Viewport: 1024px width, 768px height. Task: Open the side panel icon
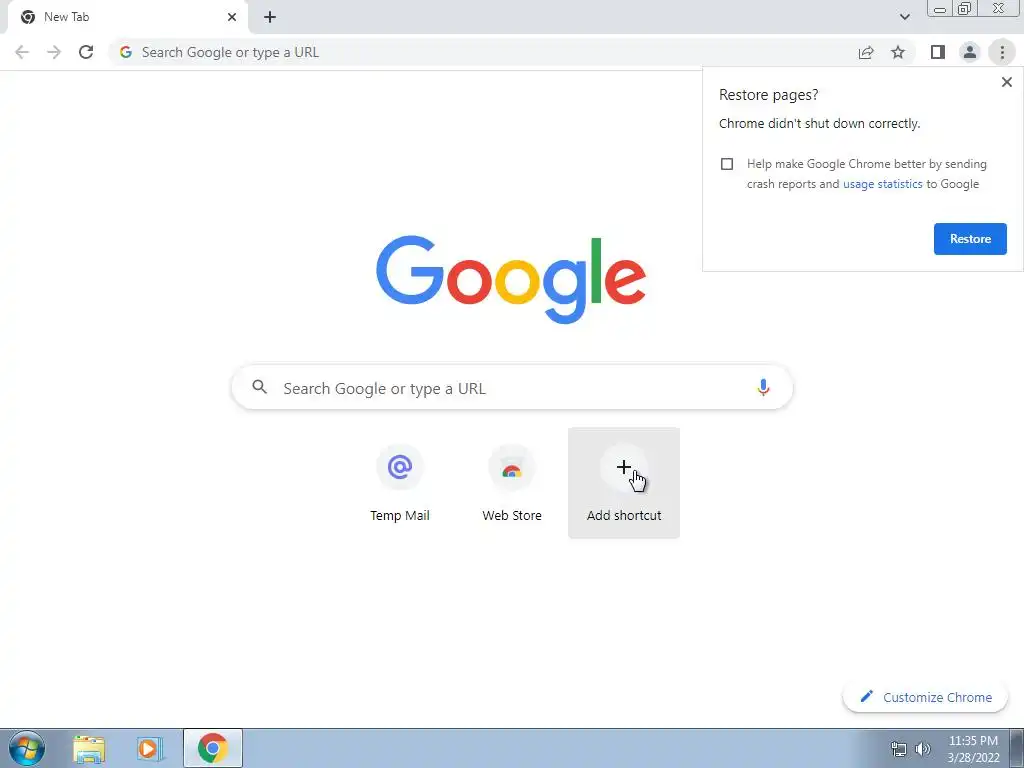(x=938, y=52)
